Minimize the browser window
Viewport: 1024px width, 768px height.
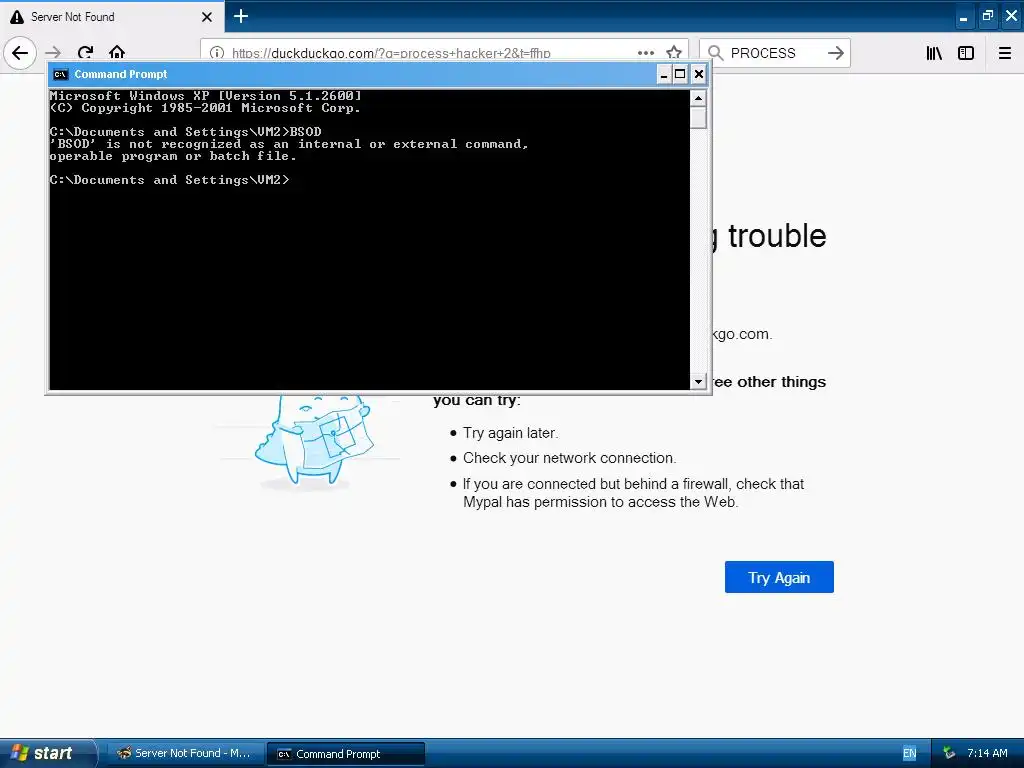point(963,17)
